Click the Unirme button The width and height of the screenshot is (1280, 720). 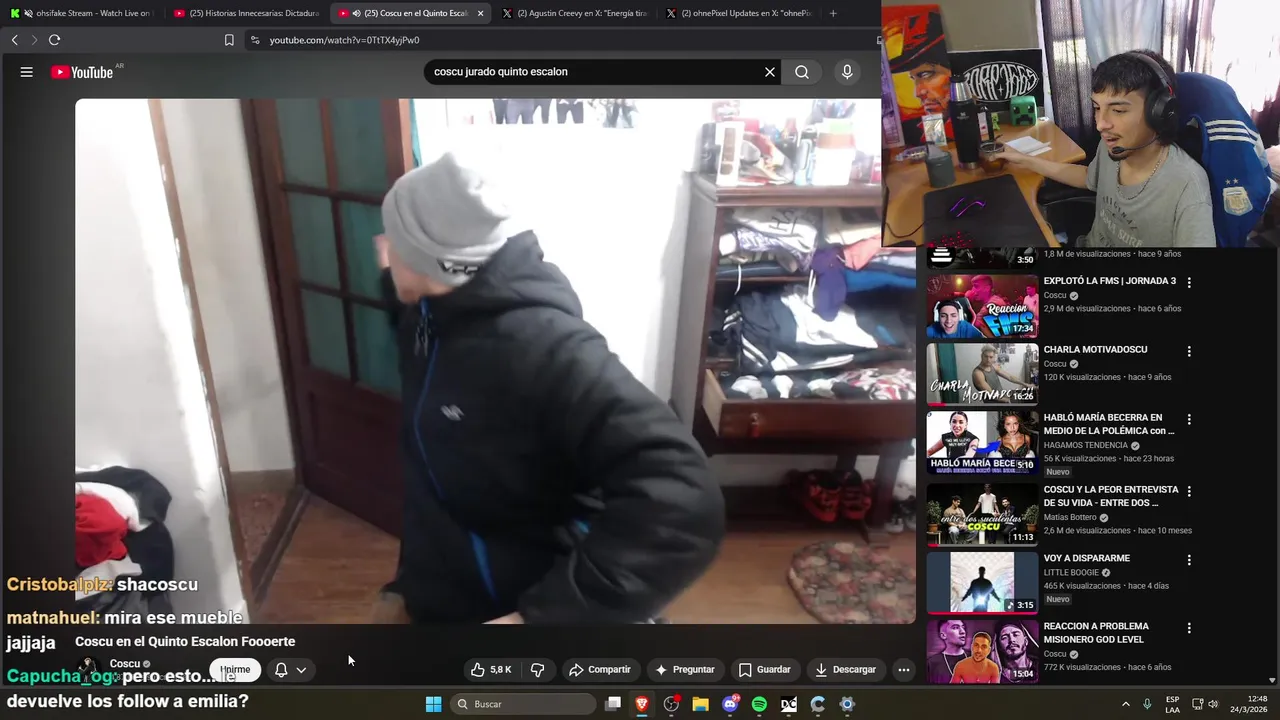coord(235,670)
